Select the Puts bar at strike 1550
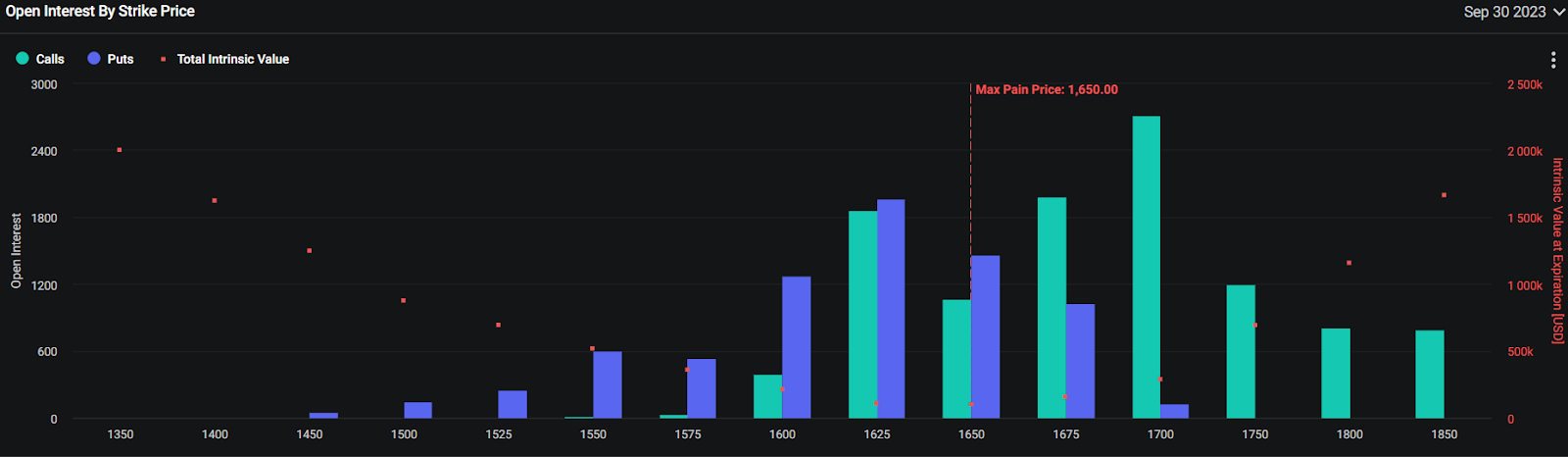This screenshot has width=1568, height=457. pyautogui.click(x=608, y=385)
